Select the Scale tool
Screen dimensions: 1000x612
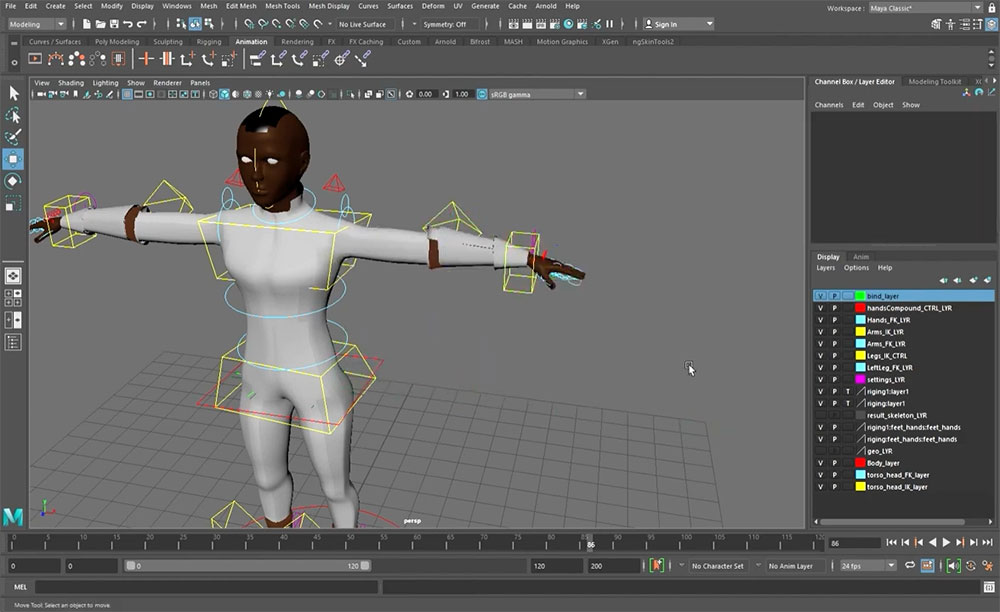[13, 203]
